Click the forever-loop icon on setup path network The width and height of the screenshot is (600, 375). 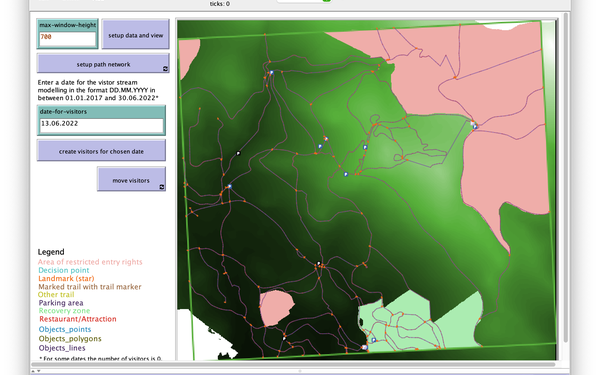point(165,68)
